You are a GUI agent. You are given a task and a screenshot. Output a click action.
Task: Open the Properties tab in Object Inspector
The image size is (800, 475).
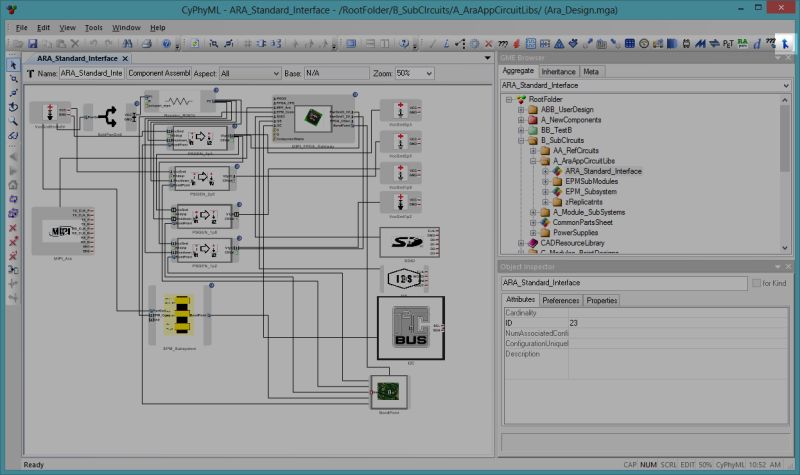[x=602, y=301]
